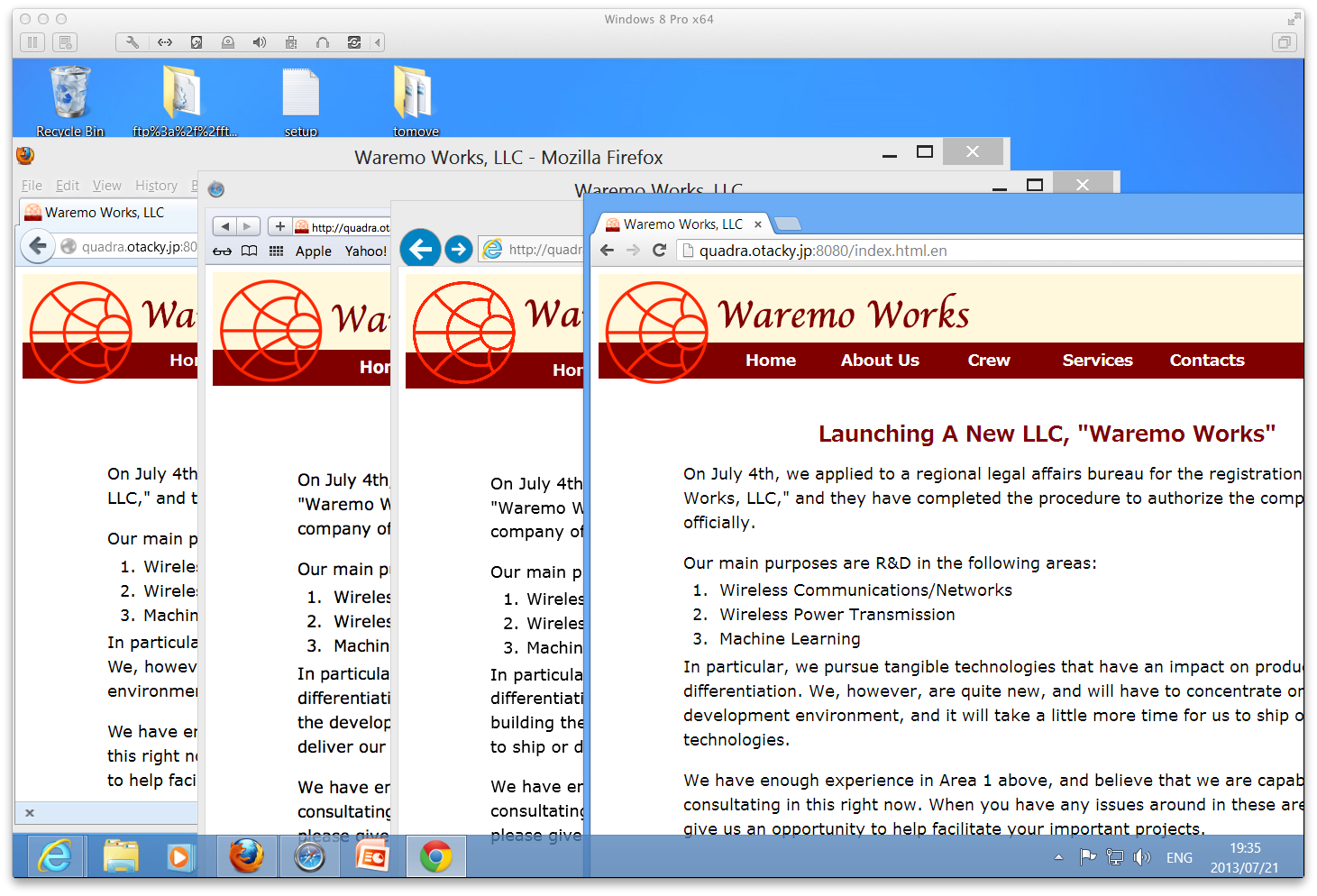
Task: Click Firefox address bar
Action: (128, 246)
